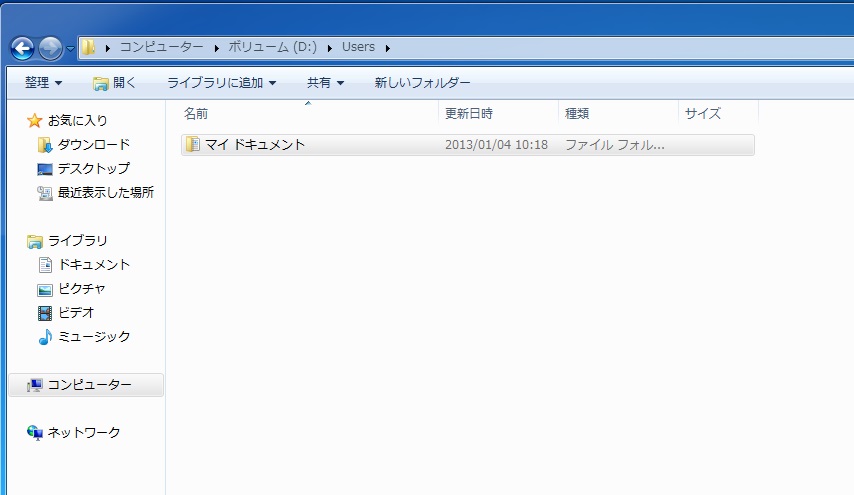Open ライブラリ in the navigation pane
Viewport: 854px width, 495px height.
78,240
